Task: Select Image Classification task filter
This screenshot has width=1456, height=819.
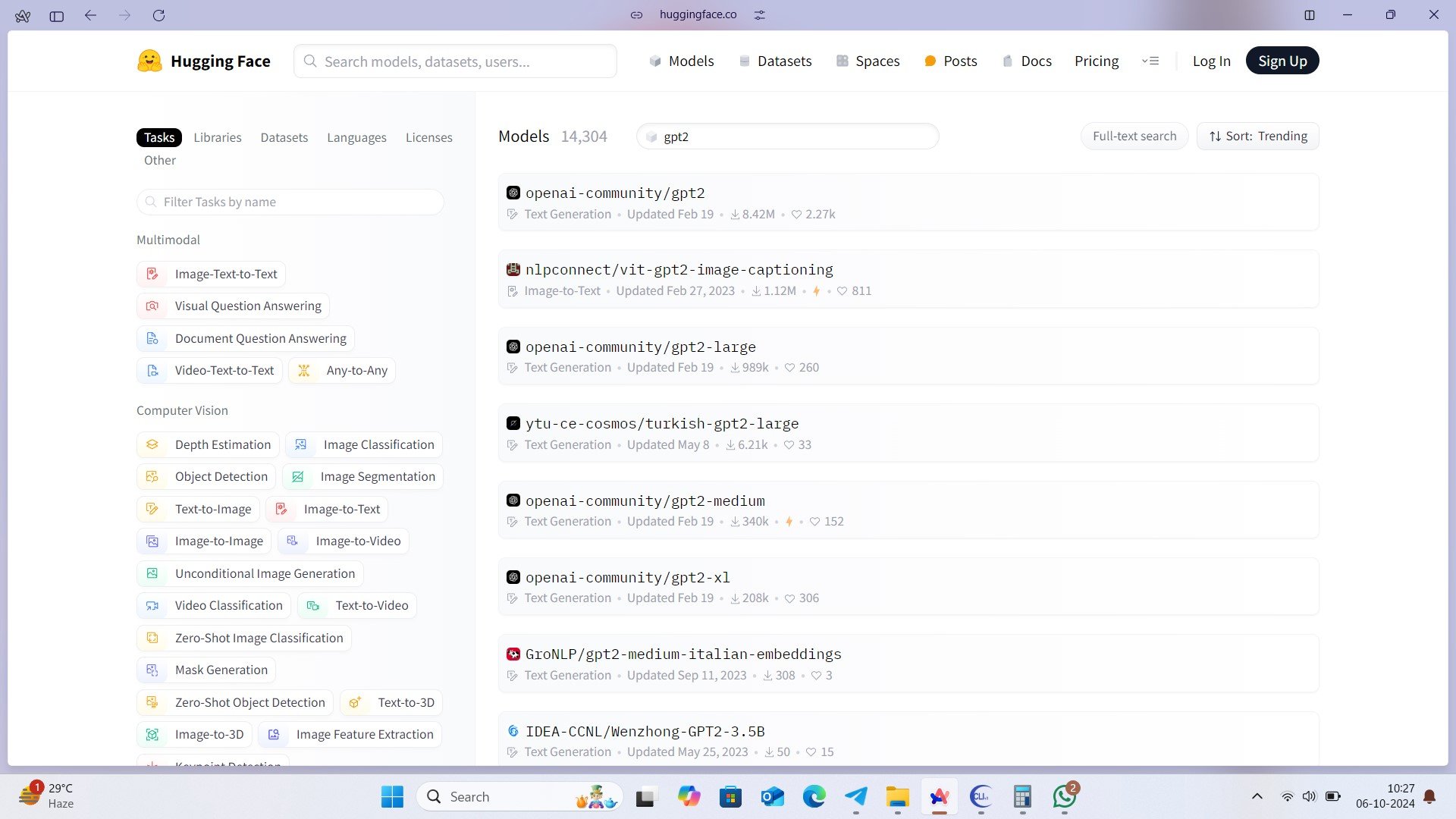Action: click(x=364, y=444)
